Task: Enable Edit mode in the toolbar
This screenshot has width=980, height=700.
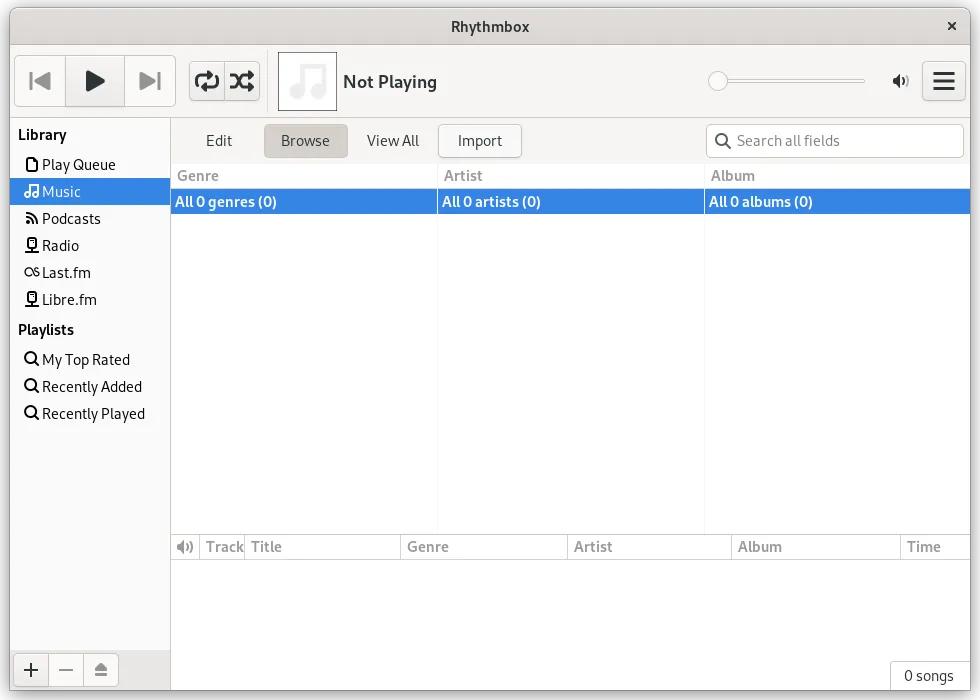Action: 218,141
